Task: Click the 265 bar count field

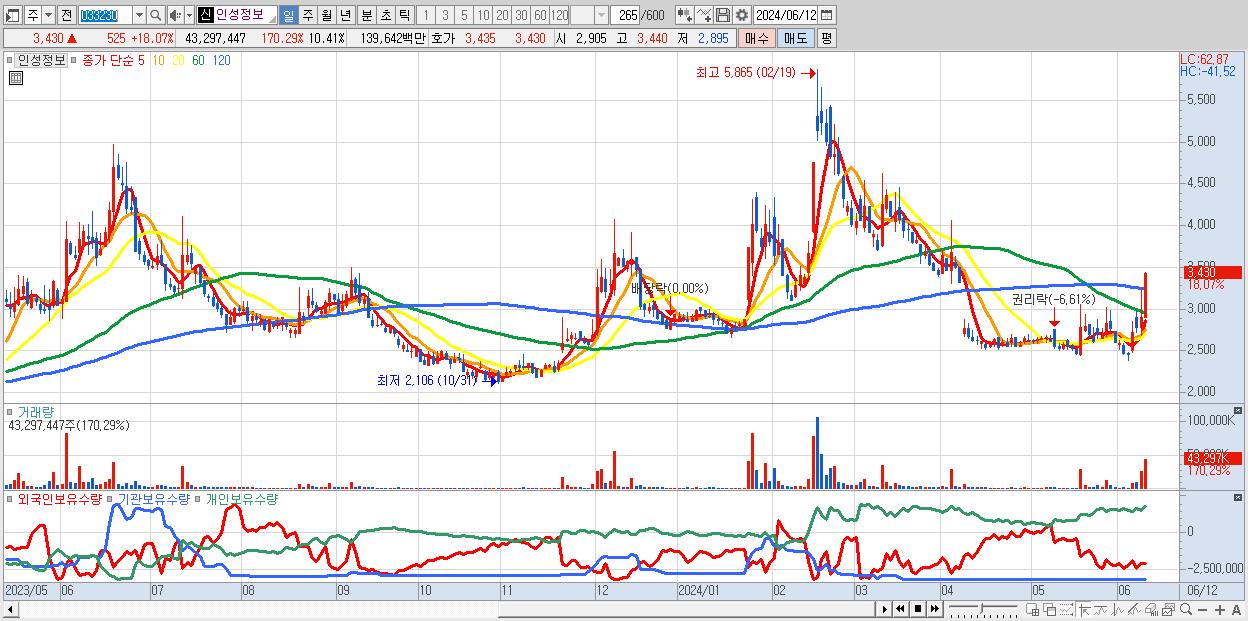Action: [x=626, y=15]
